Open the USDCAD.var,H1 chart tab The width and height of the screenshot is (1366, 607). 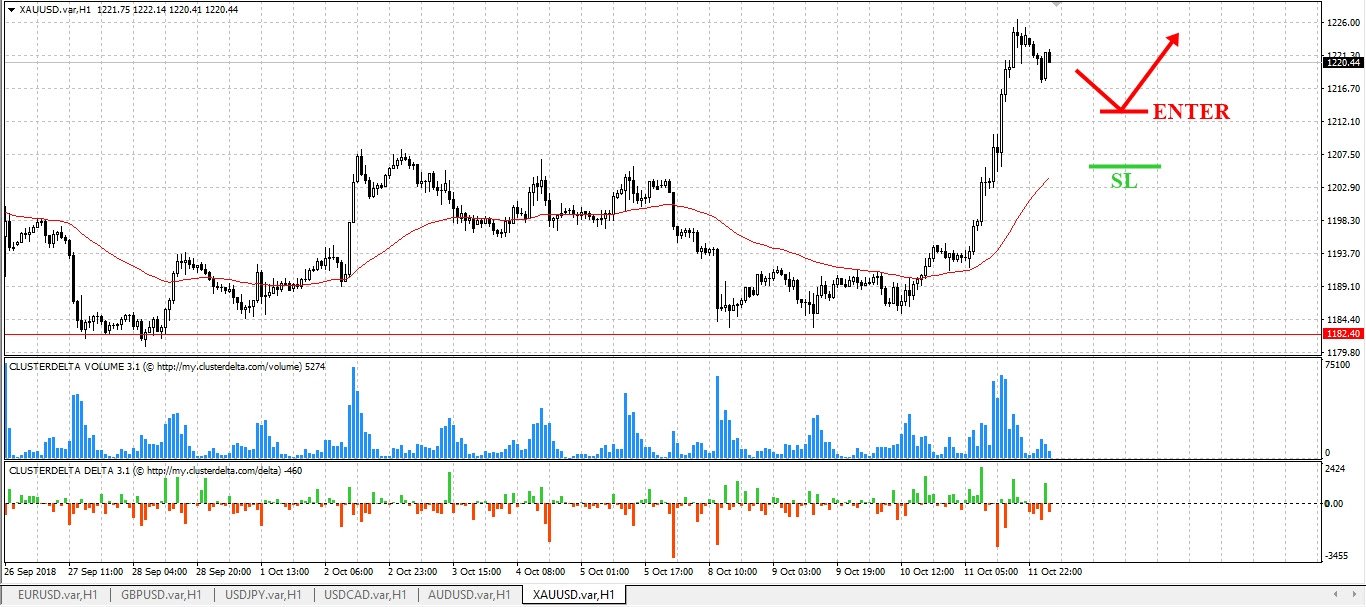(x=366, y=595)
